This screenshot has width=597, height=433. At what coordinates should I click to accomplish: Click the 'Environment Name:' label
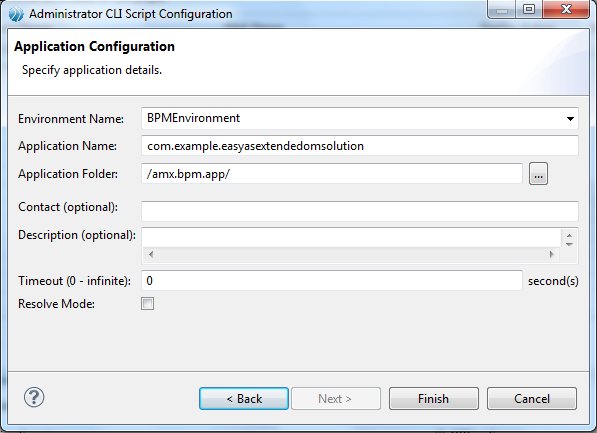coord(71,119)
